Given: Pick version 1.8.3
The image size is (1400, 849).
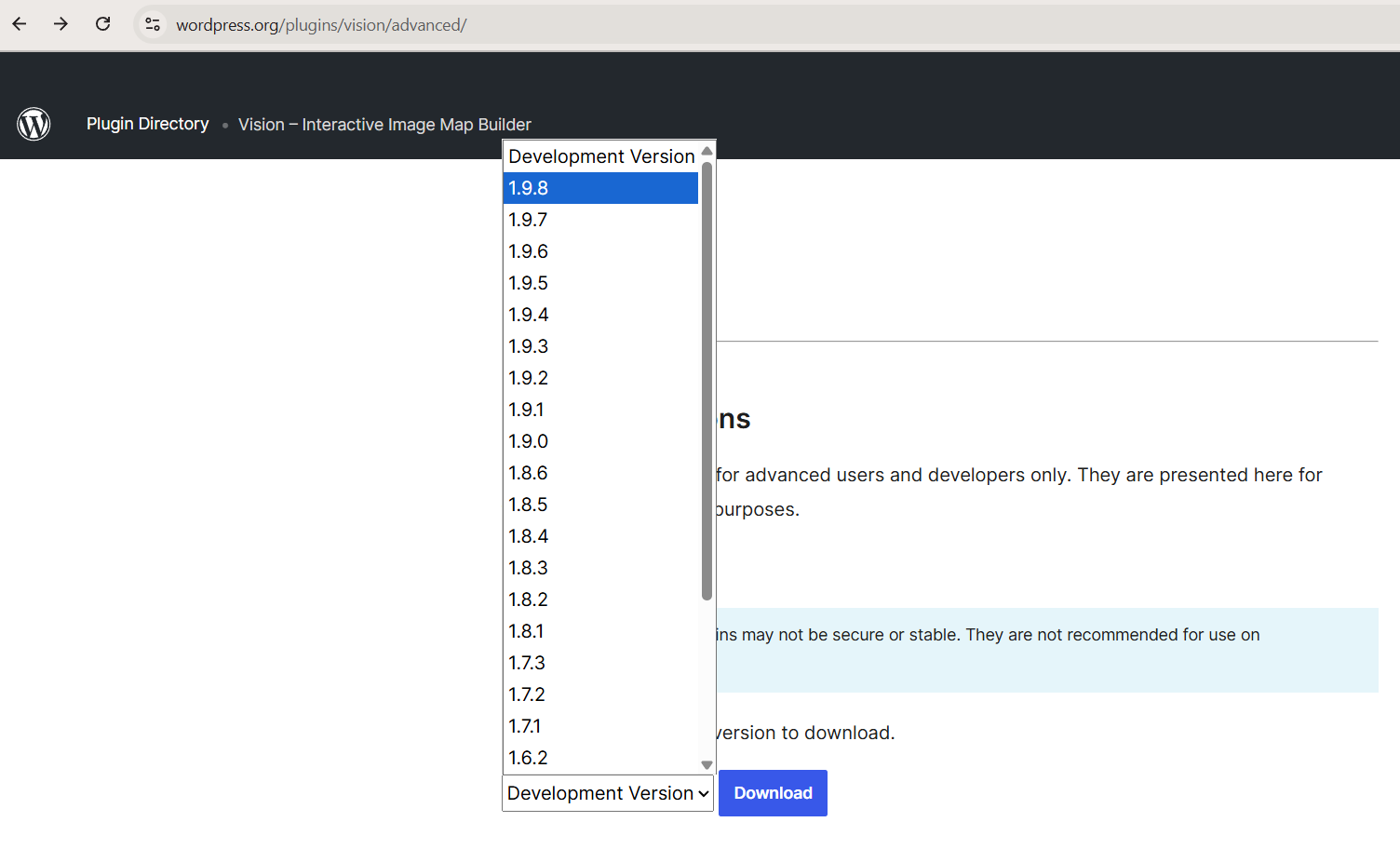Looking at the screenshot, I should coord(601,568).
